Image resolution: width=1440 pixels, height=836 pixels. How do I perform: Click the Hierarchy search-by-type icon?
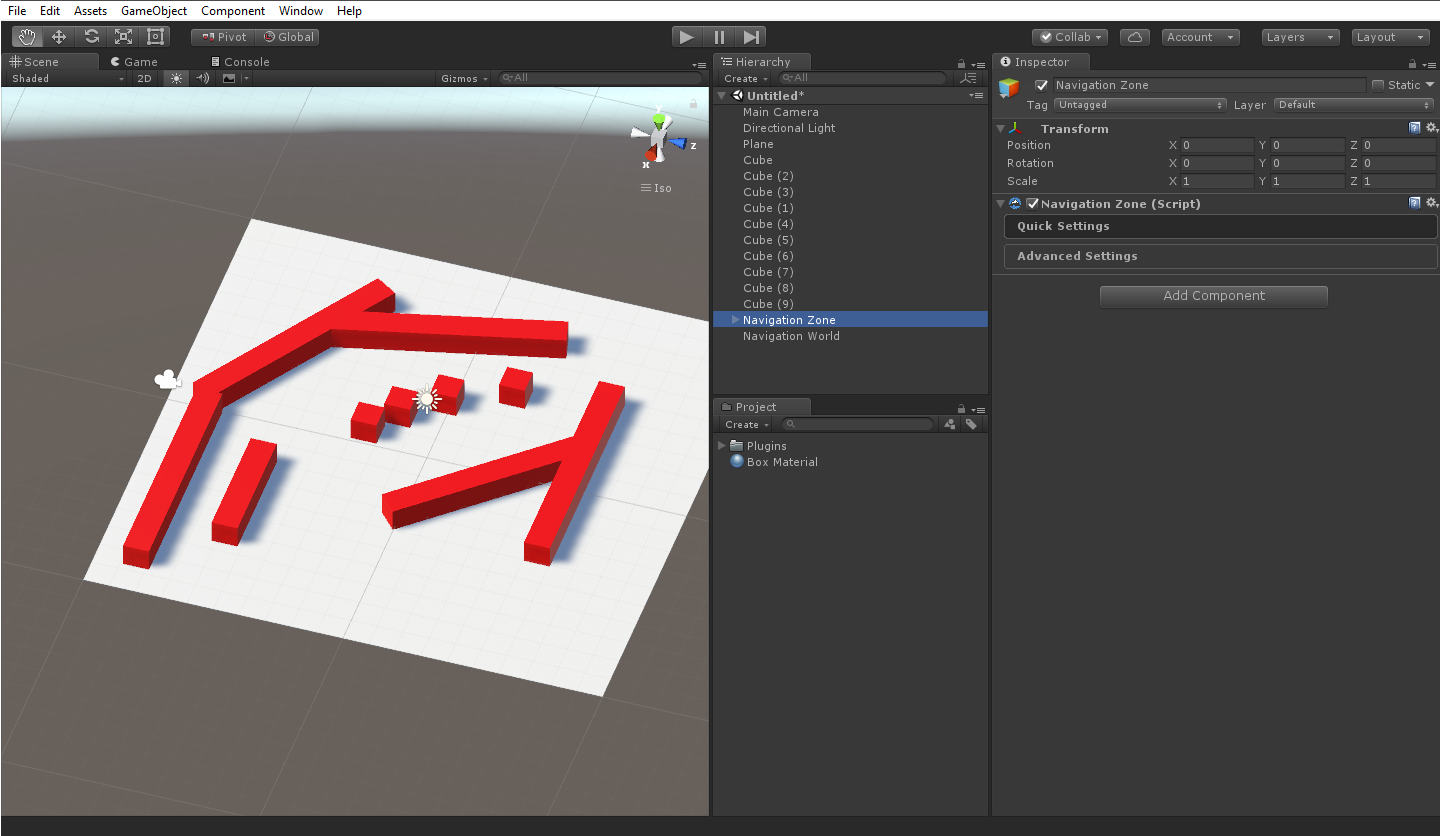pyautogui.click(x=966, y=78)
